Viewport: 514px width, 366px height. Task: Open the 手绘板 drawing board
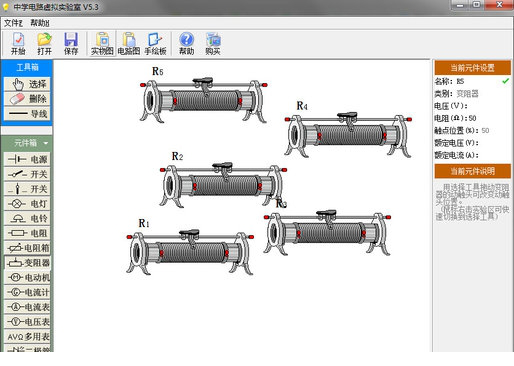pyautogui.click(x=155, y=44)
